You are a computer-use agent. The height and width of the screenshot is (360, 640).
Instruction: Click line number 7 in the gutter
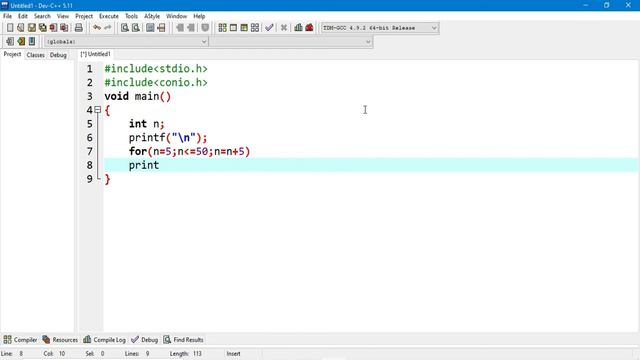[x=89, y=151]
